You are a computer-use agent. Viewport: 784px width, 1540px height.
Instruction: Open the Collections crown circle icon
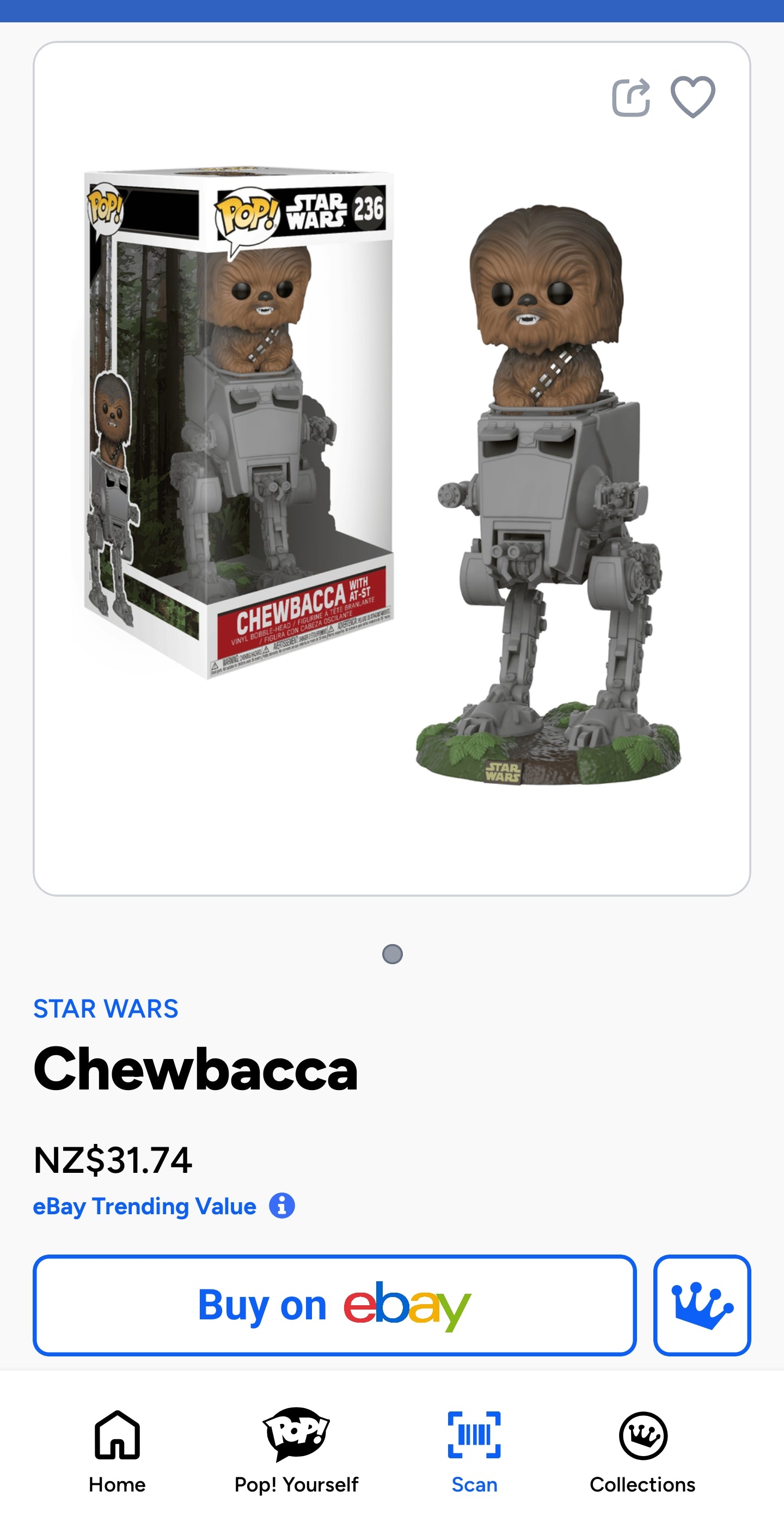coord(643,1435)
